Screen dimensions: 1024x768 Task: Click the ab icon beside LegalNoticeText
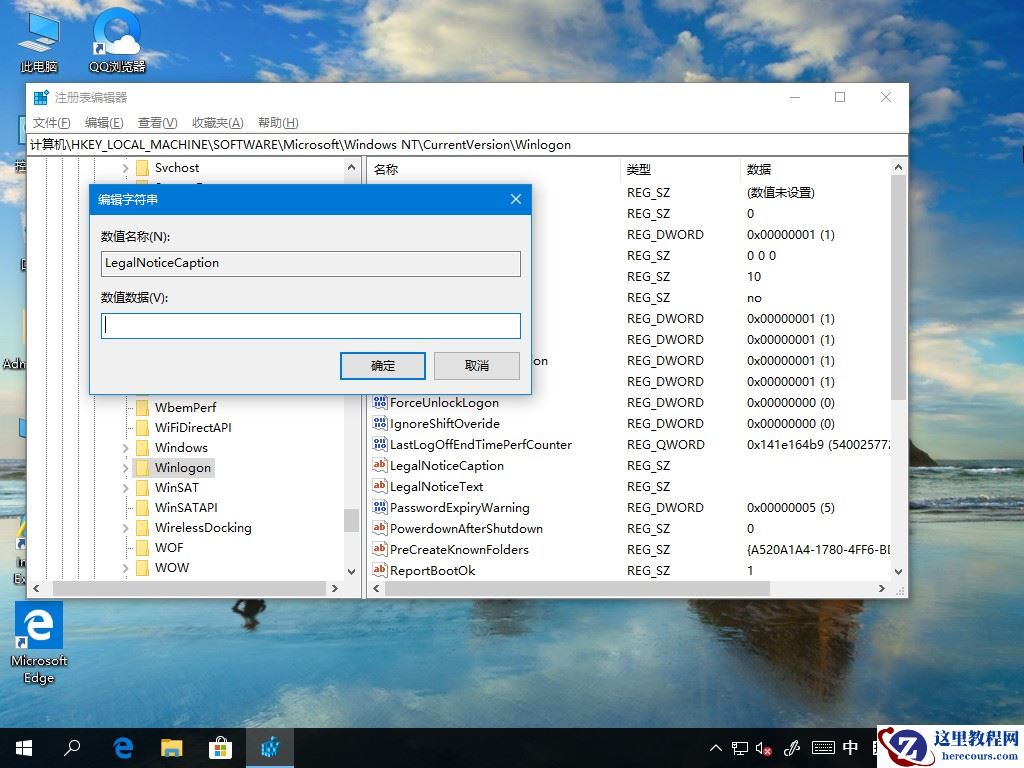(379, 486)
